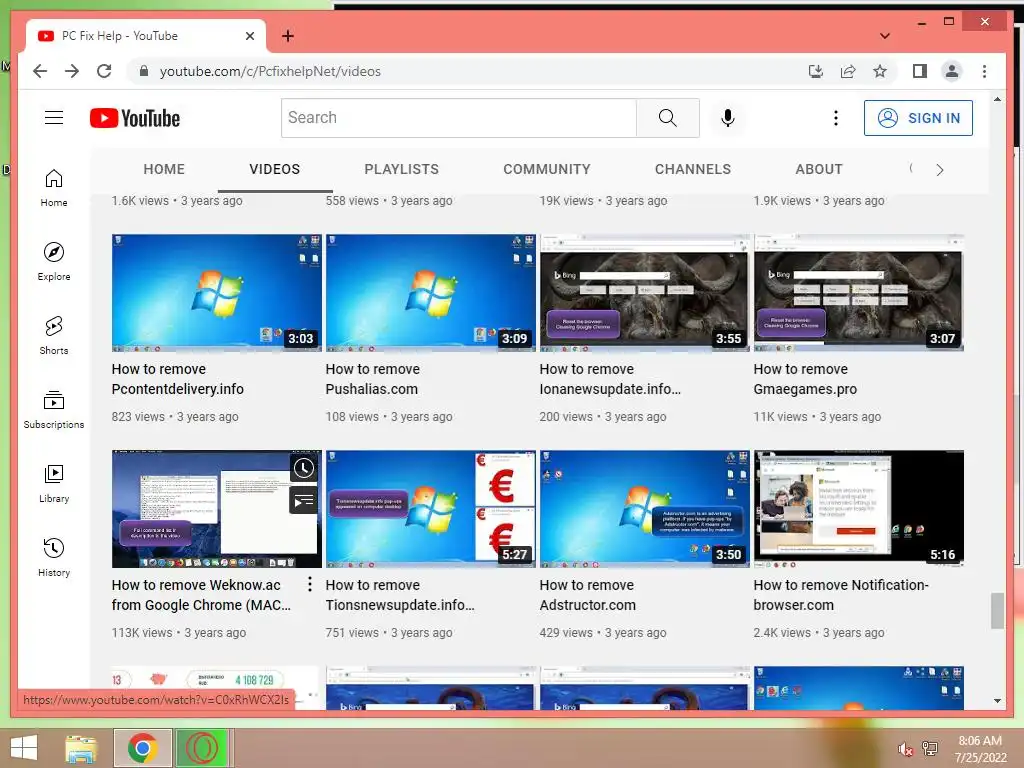Toggle Chrome side panel

(920, 71)
